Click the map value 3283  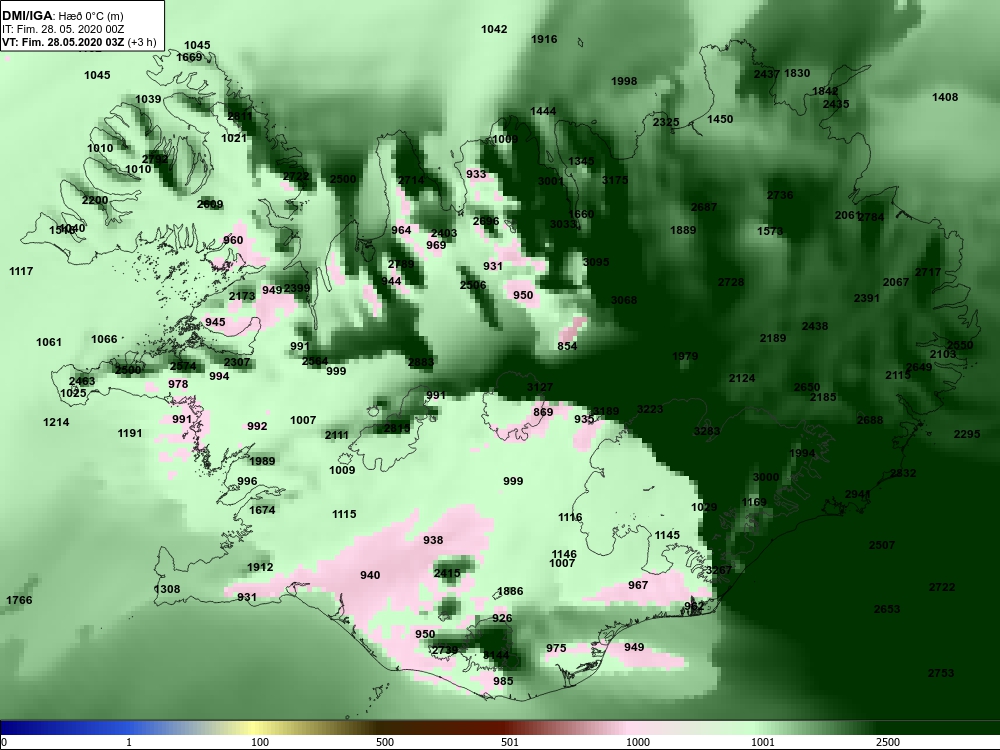707,431
